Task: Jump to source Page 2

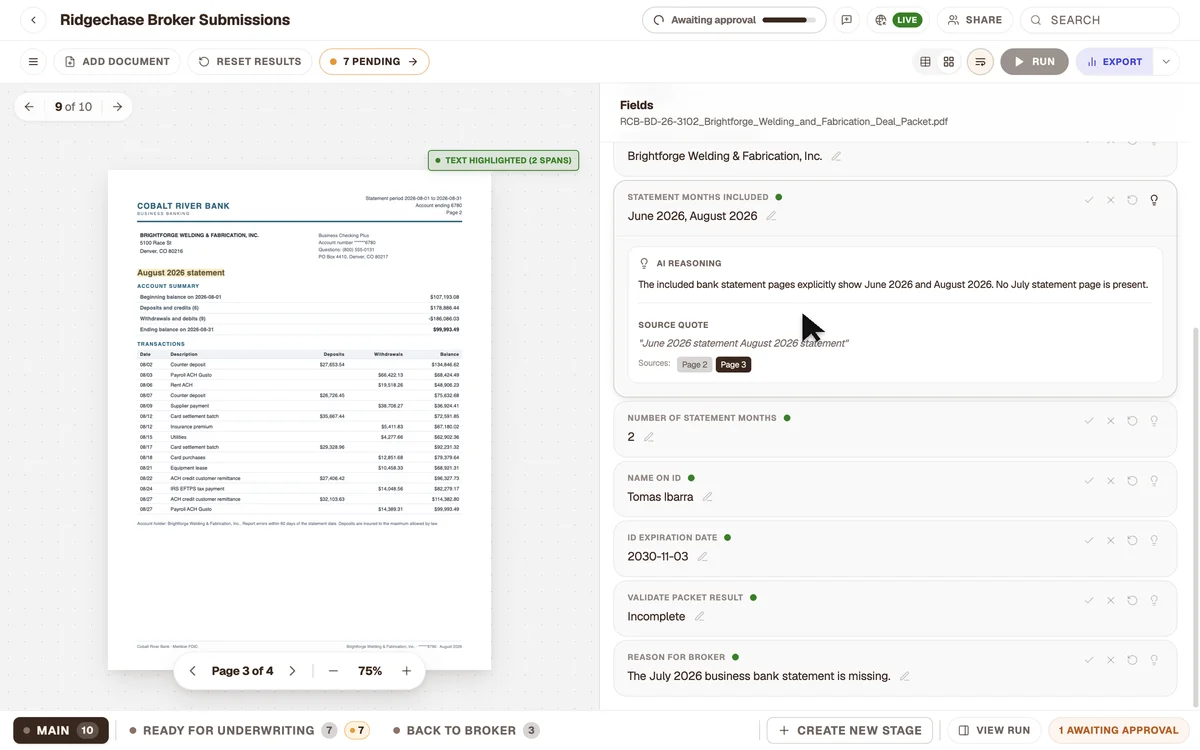Action: point(694,365)
